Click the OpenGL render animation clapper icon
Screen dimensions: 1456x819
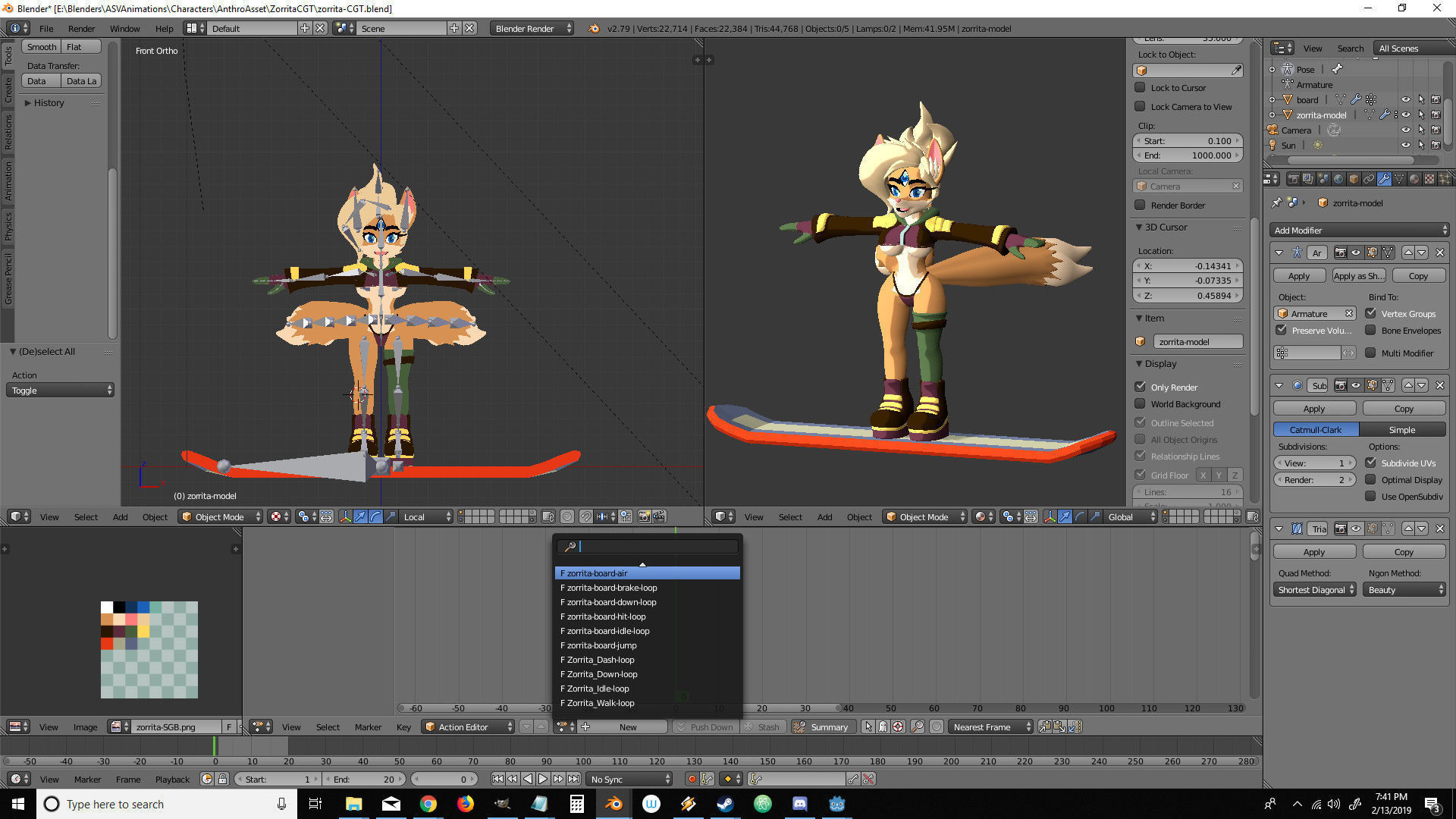click(x=659, y=516)
